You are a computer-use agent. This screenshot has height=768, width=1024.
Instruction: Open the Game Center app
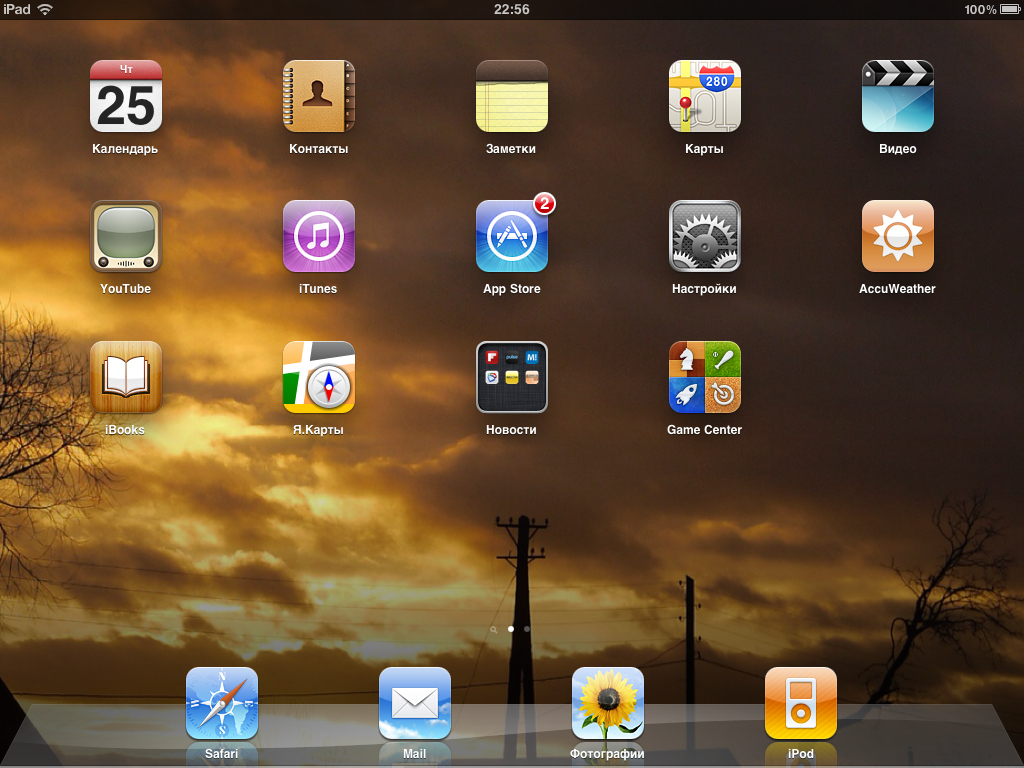pos(705,378)
